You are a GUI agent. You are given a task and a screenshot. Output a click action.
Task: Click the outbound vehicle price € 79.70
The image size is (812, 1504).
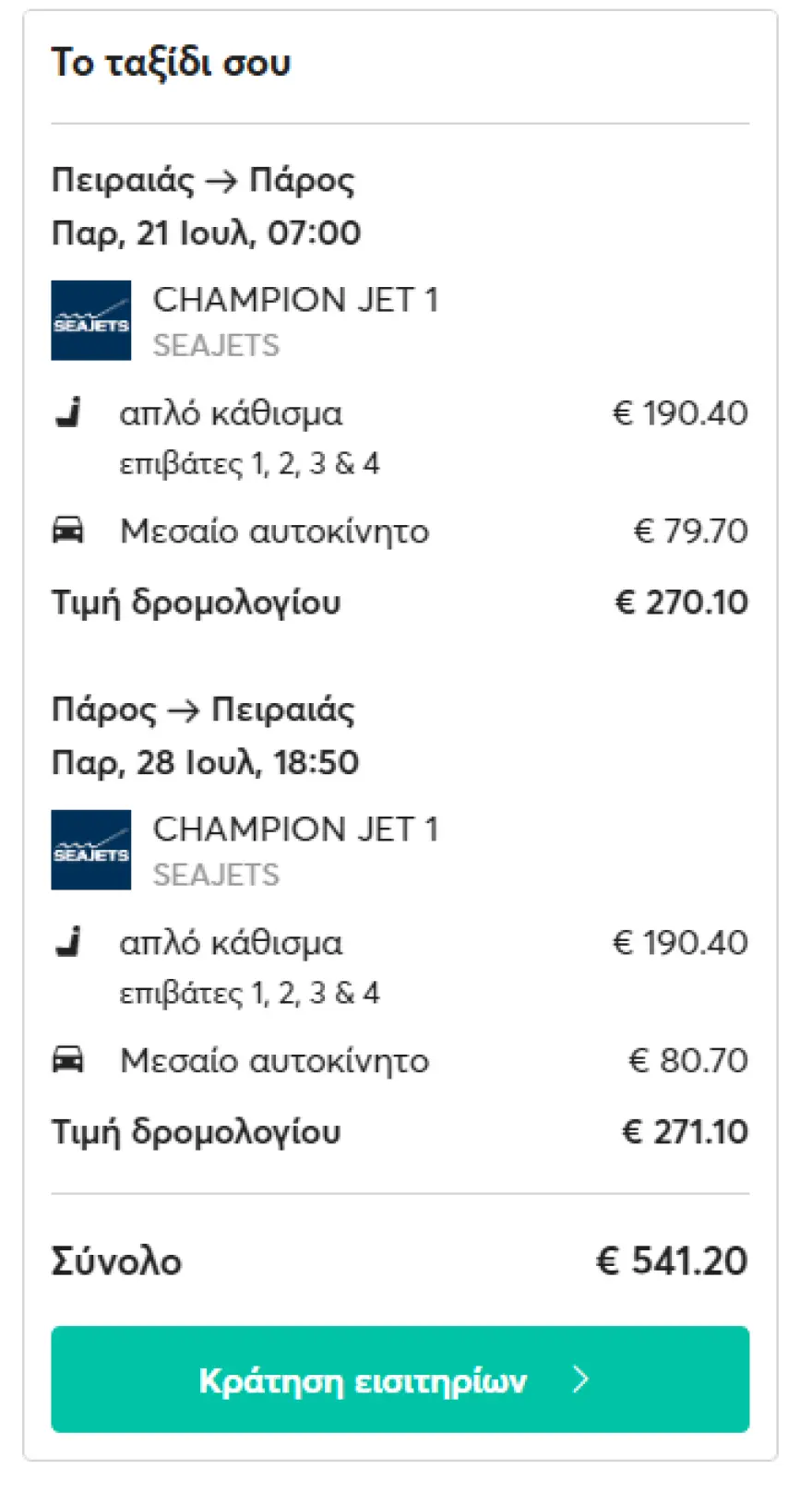click(x=690, y=531)
